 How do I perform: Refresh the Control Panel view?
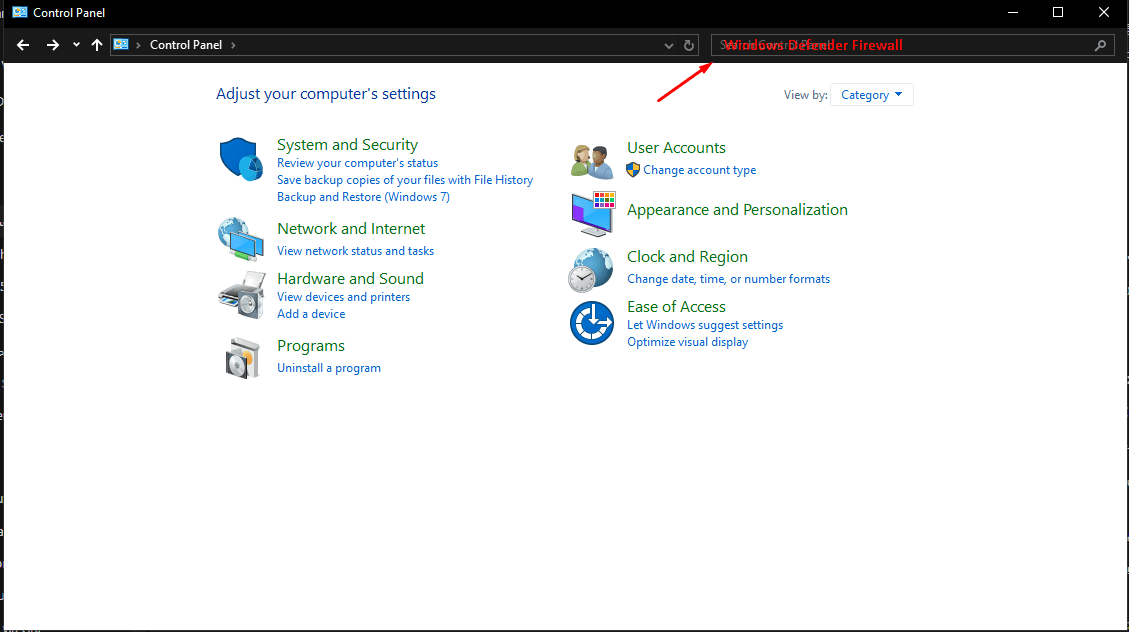coord(689,45)
